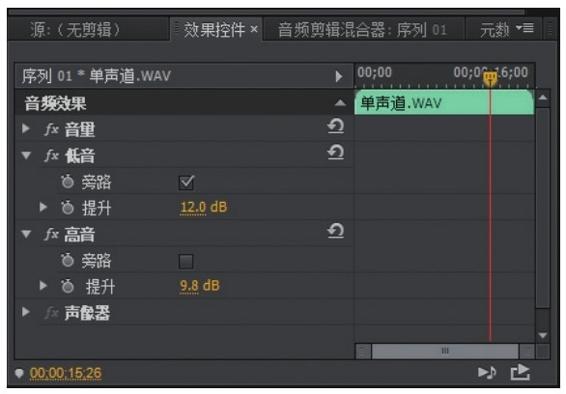
Task: Click the 00;00;15;26 timecode
Action: (x=65, y=373)
